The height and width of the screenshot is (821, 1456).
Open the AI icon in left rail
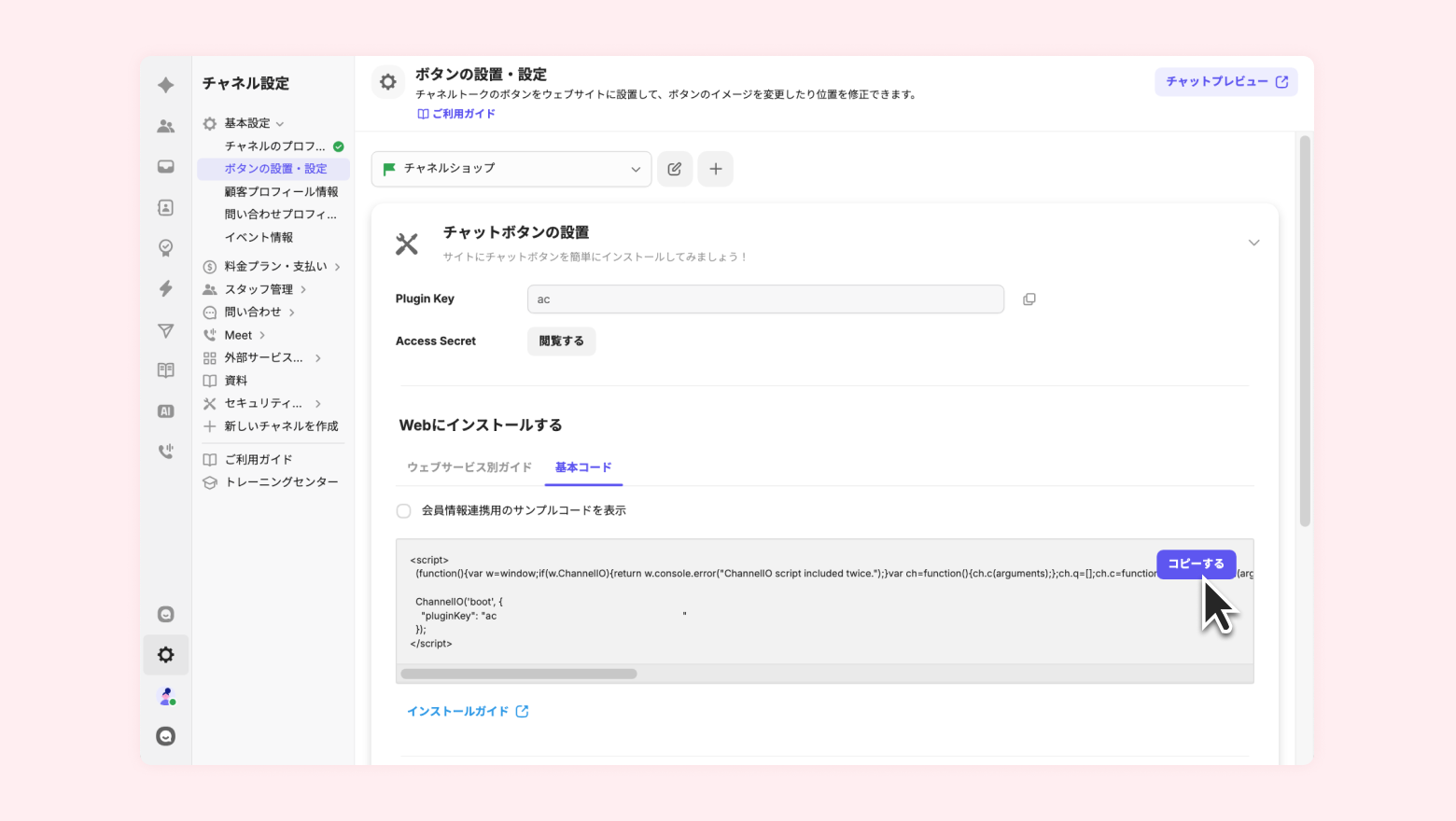(x=166, y=411)
